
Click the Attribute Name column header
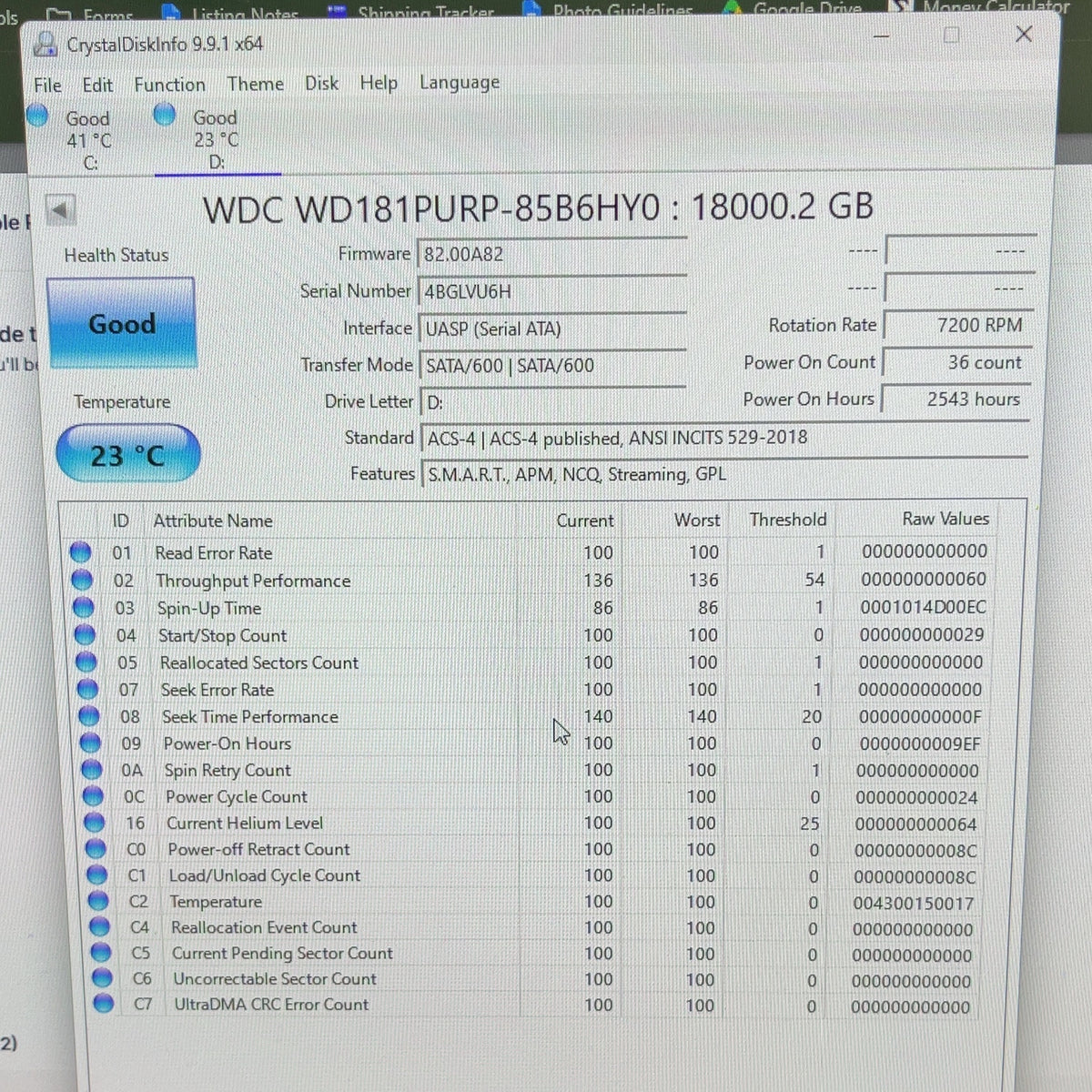tap(213, 521)
